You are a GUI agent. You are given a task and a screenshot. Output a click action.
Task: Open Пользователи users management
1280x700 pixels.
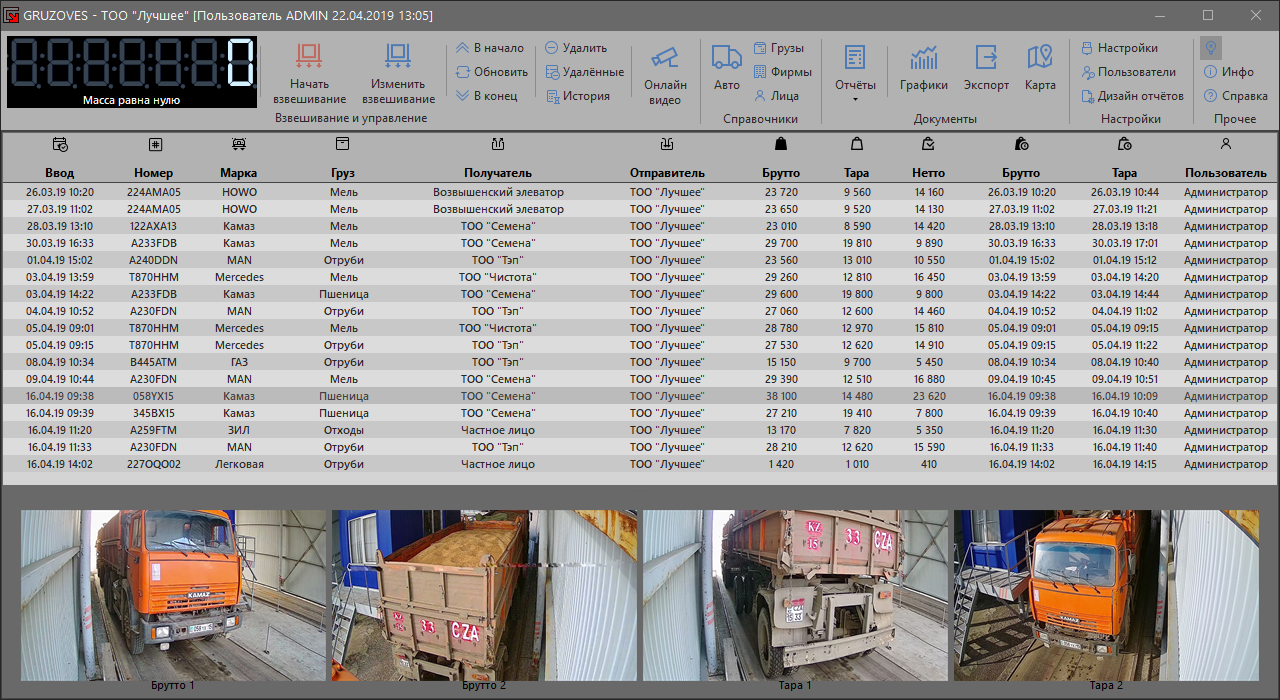tap(1128, 72)
